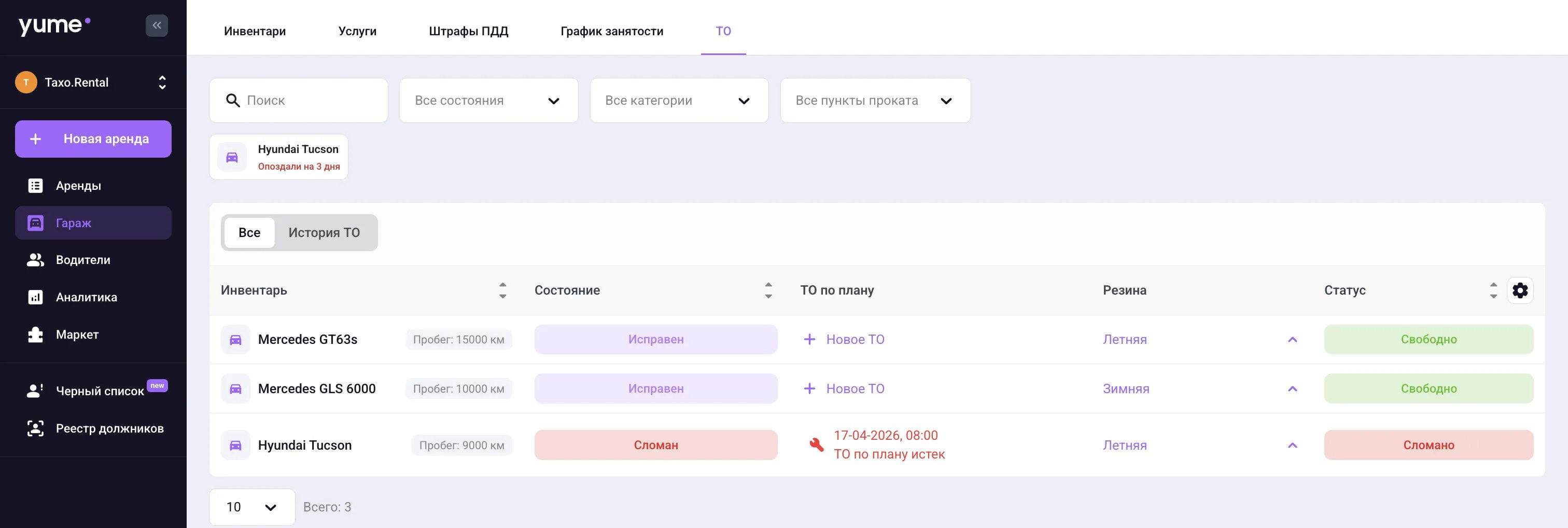Open Черный список in sidebar

[x=93, y=391]
